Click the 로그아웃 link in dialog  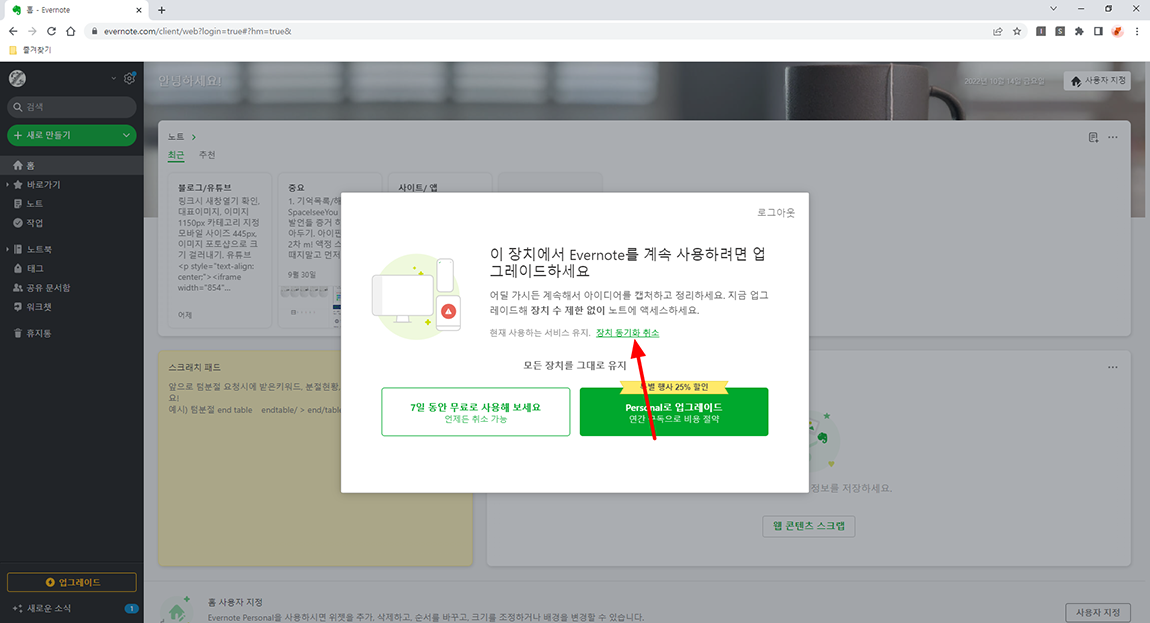click(x=776, y=213)
